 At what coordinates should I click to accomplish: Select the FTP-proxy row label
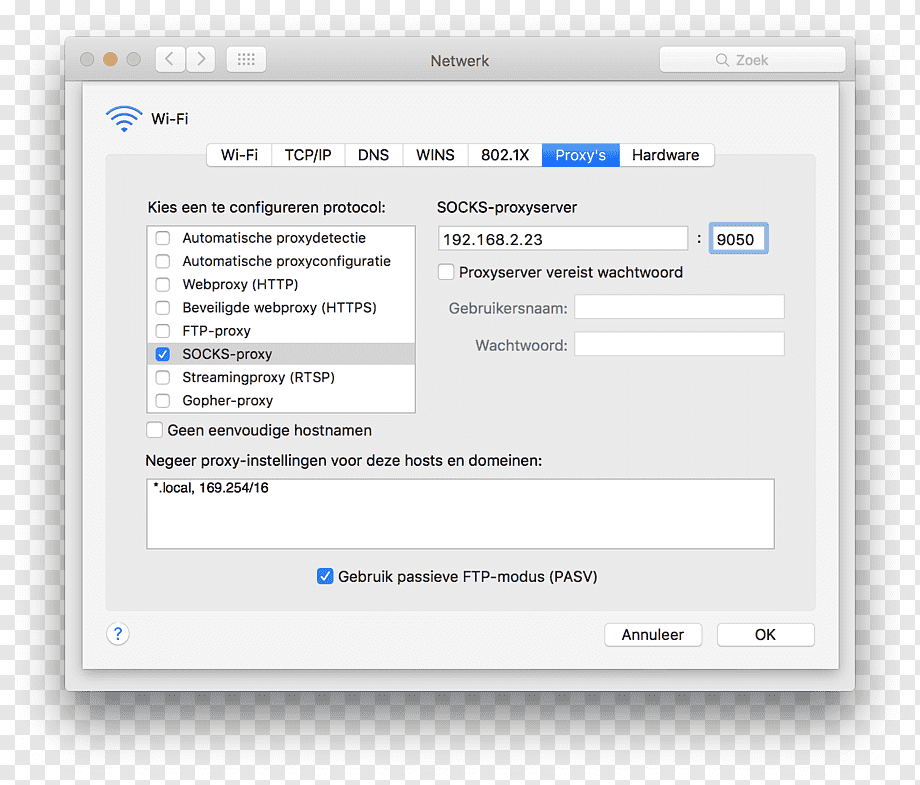coord(217,331)
